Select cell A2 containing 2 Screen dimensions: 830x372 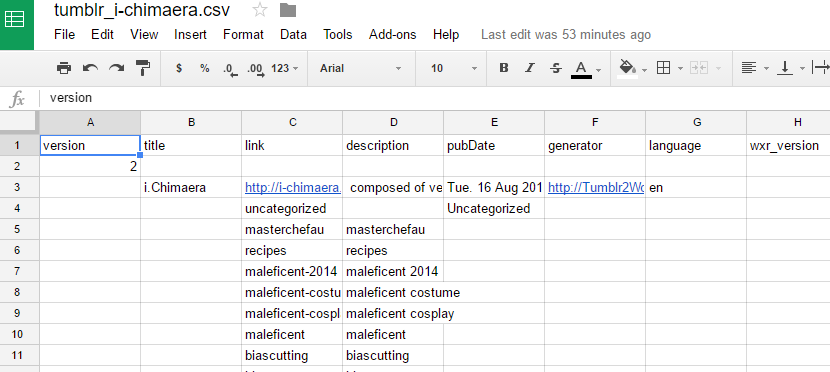91,166
